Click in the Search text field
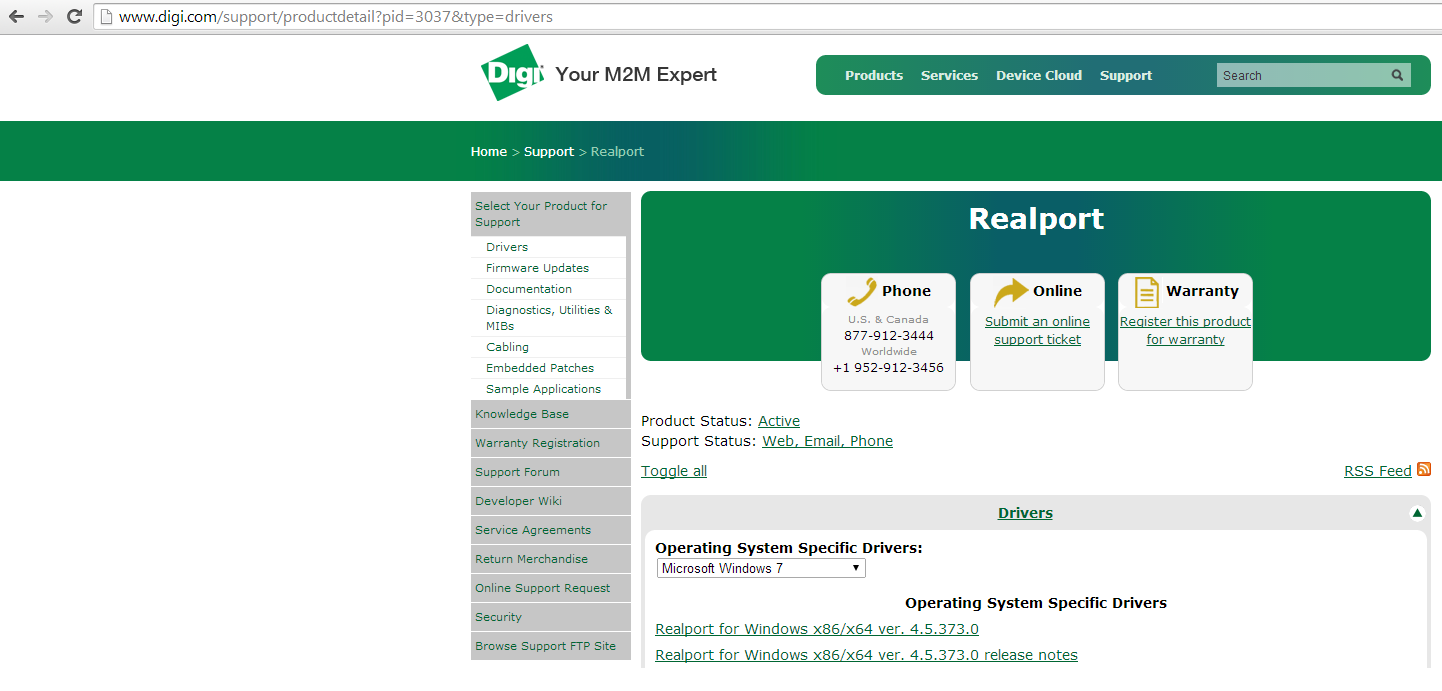Screen dimensions: 1442x691 click(x=1300, y=75)
